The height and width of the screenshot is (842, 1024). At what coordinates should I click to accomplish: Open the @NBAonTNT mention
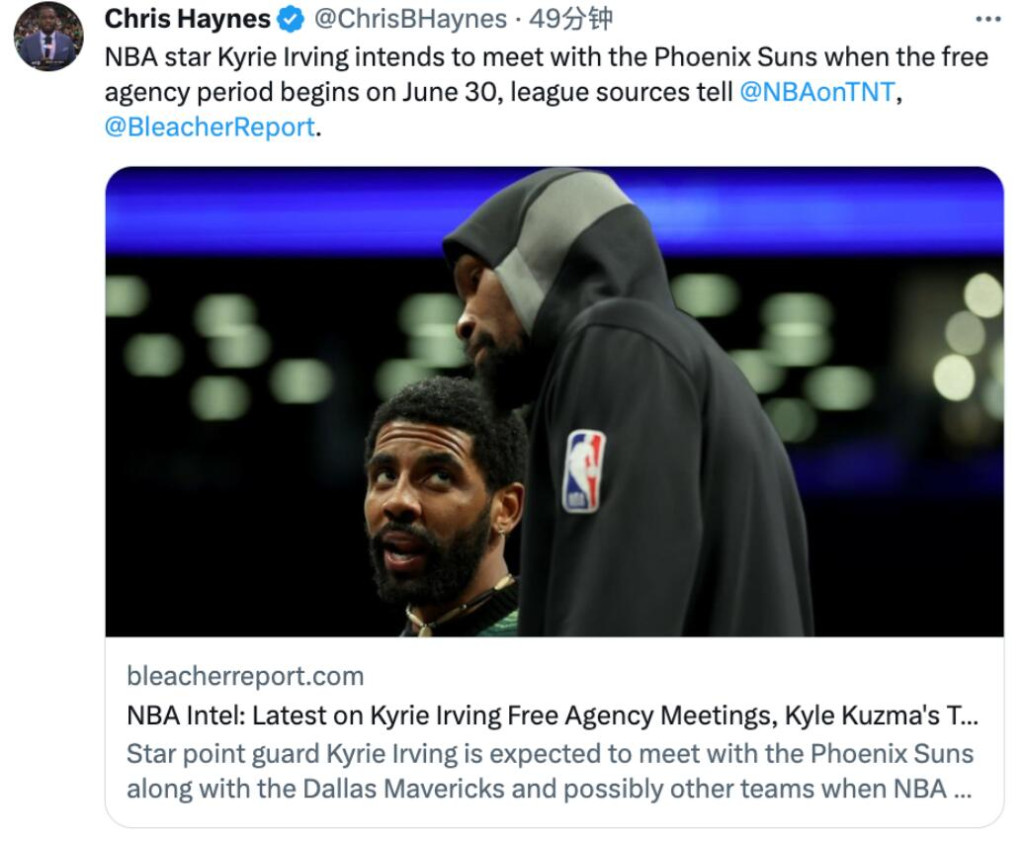(816, 92)
